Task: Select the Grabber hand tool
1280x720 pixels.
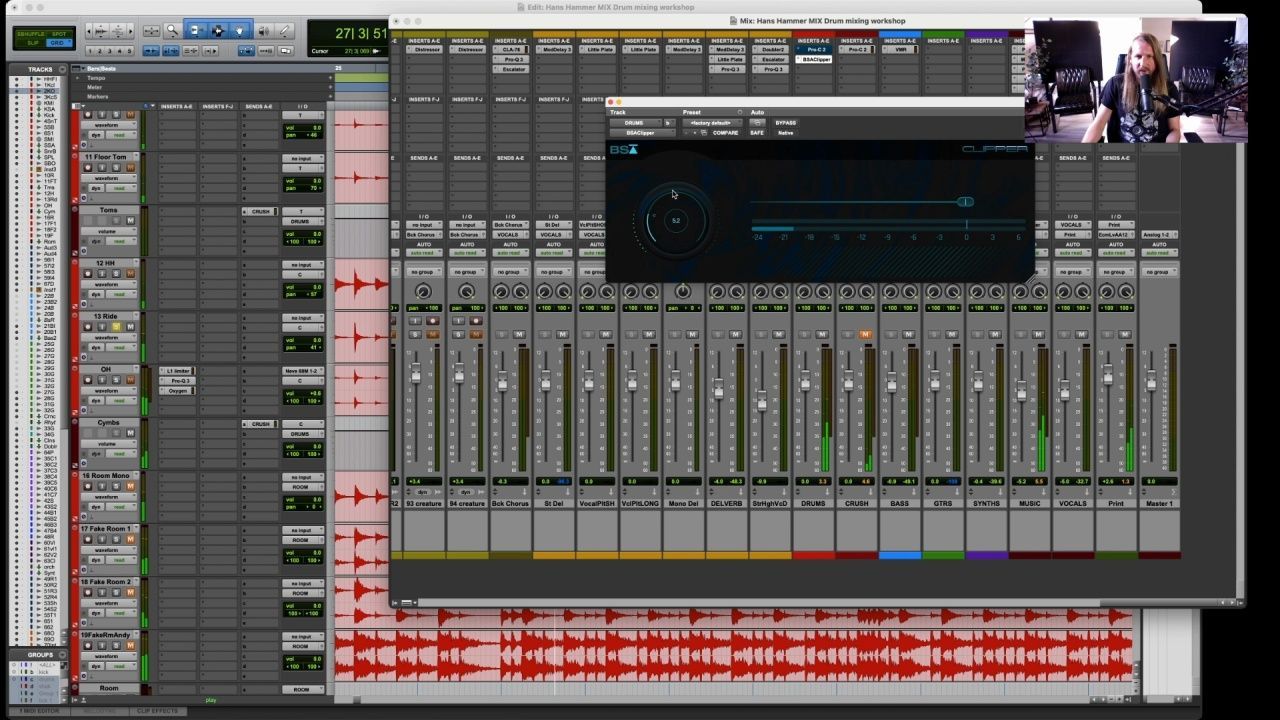Action: 239,31
